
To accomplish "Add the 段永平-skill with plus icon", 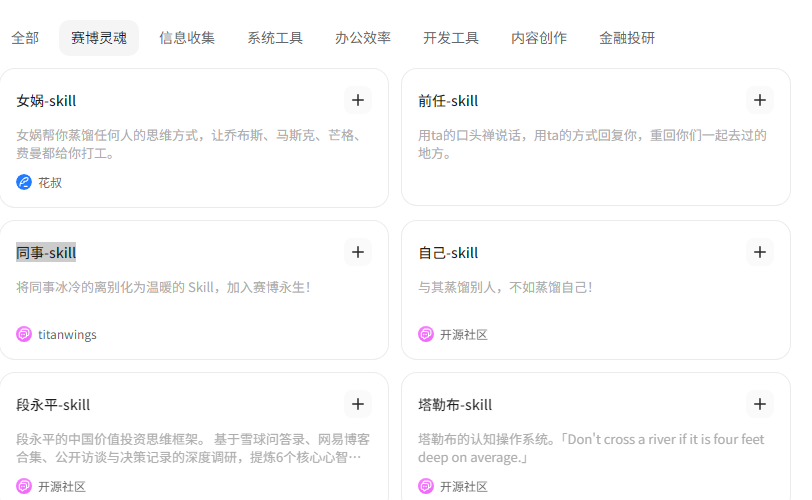I will click(358, 404).
